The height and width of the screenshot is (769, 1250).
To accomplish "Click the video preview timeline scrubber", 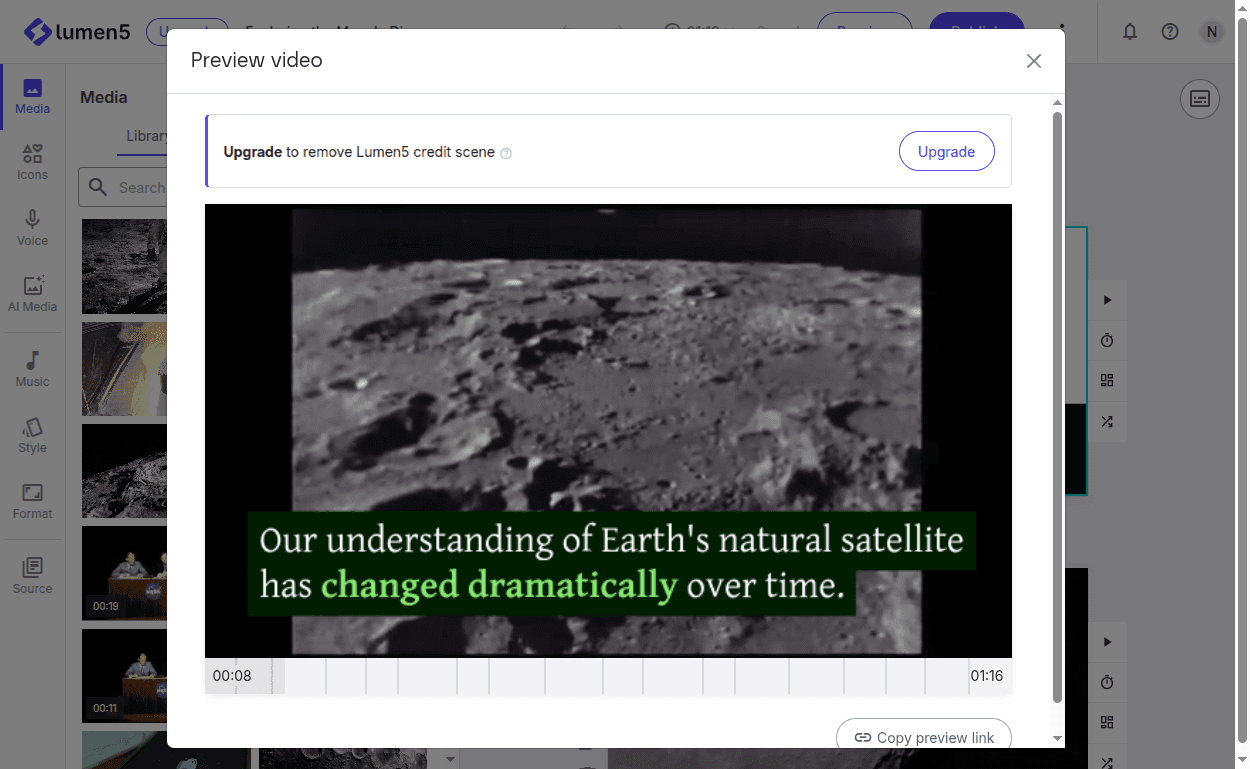I will click(608, 676).
